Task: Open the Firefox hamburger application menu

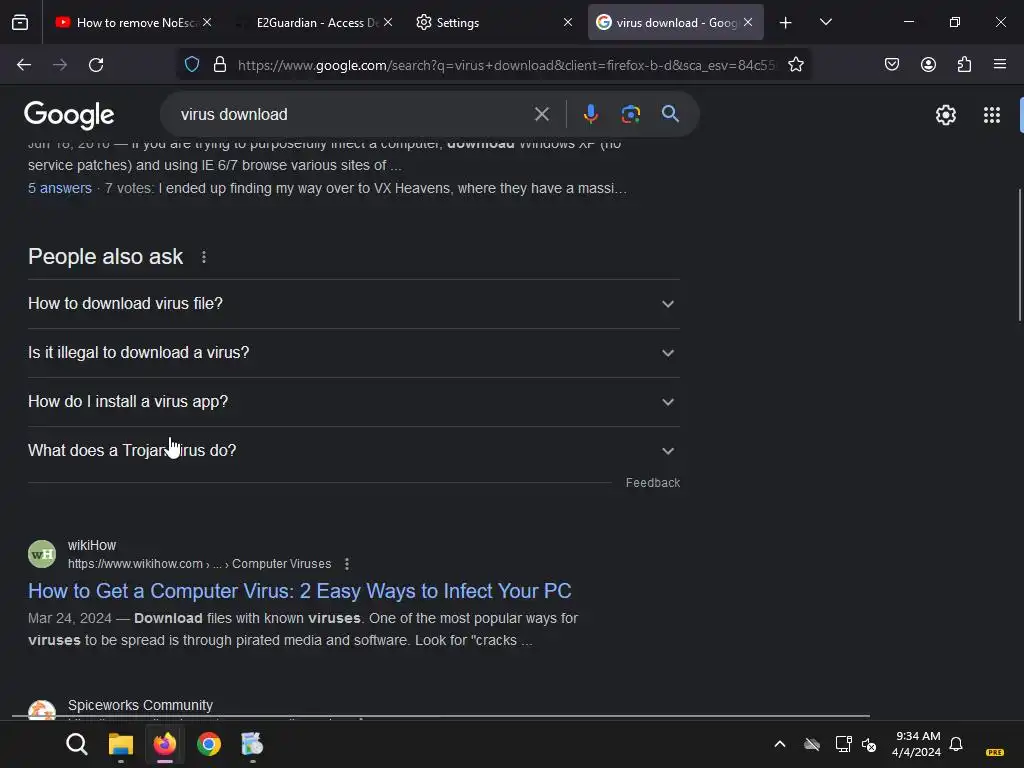Action: (x=1000, y=65)
